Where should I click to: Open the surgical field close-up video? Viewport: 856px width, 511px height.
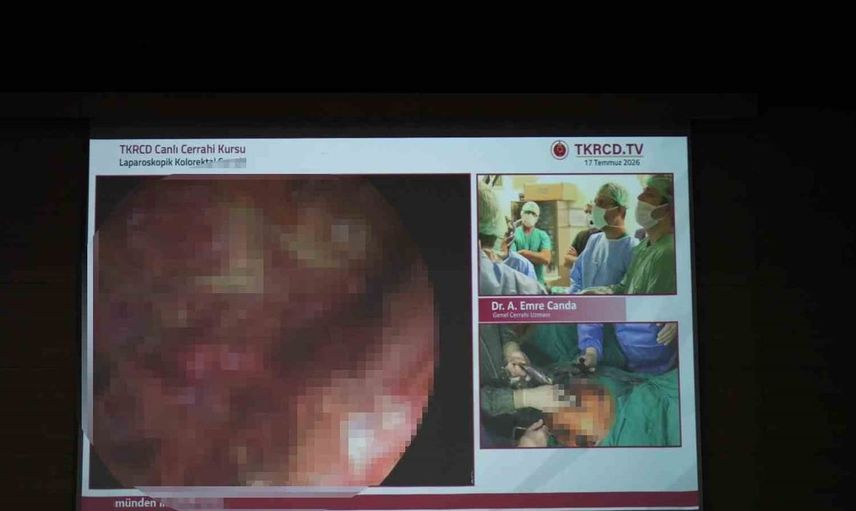point(580,385)
